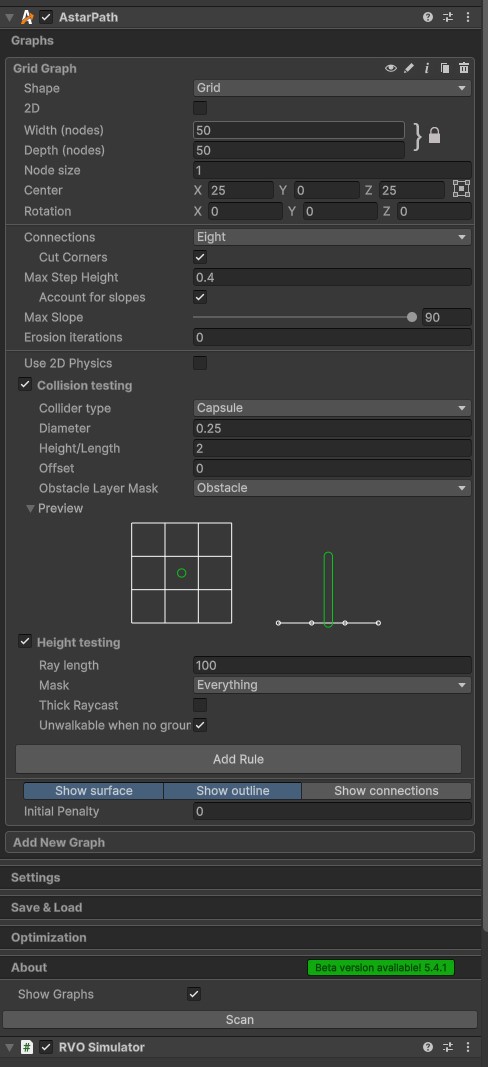Open Grid Graph info via the i icon
This screenshot has height=1067, width=488.
pyautogui.click(x=427, y=68)
